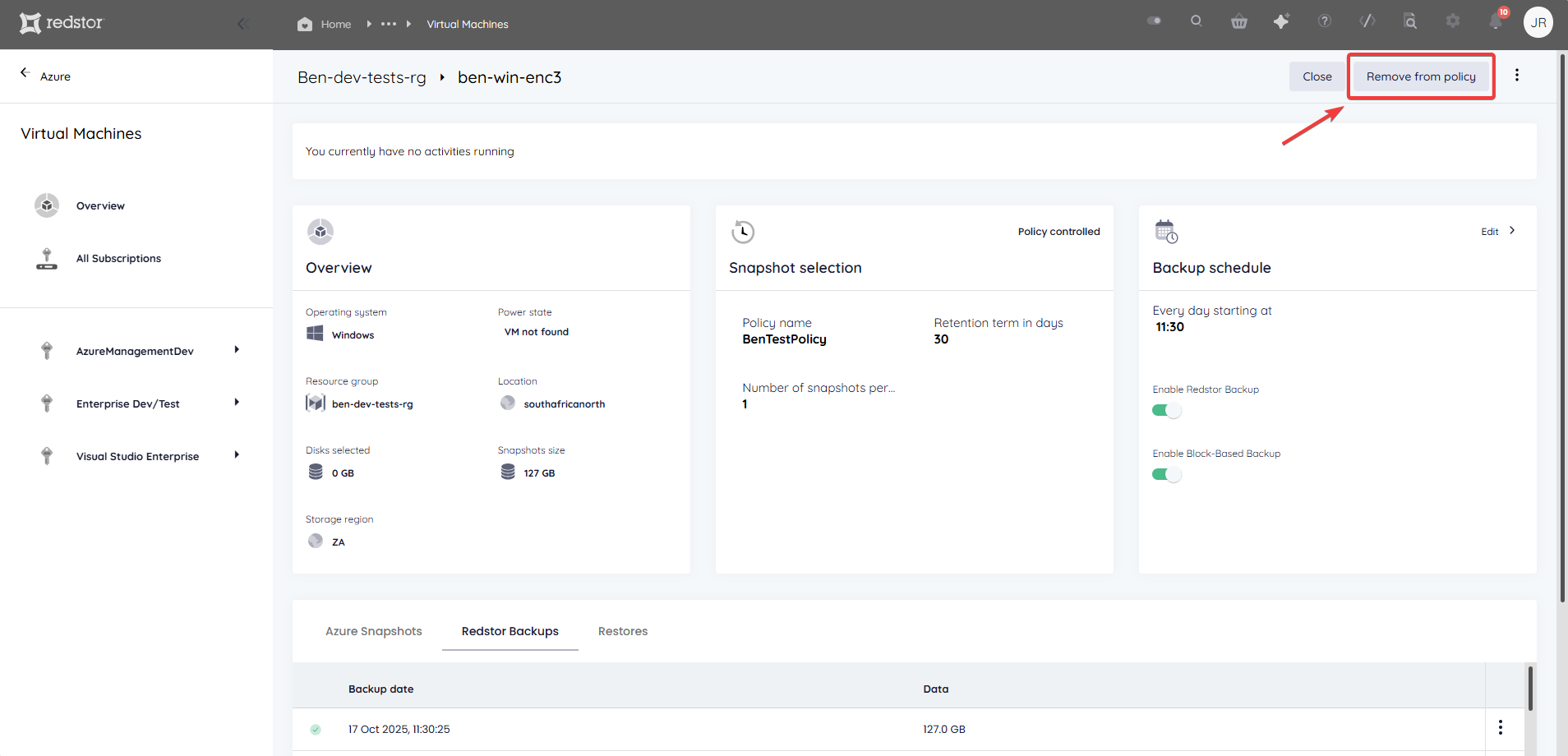
Task: Click the Backup schedule calendar icon
Action: (1166, 232)
